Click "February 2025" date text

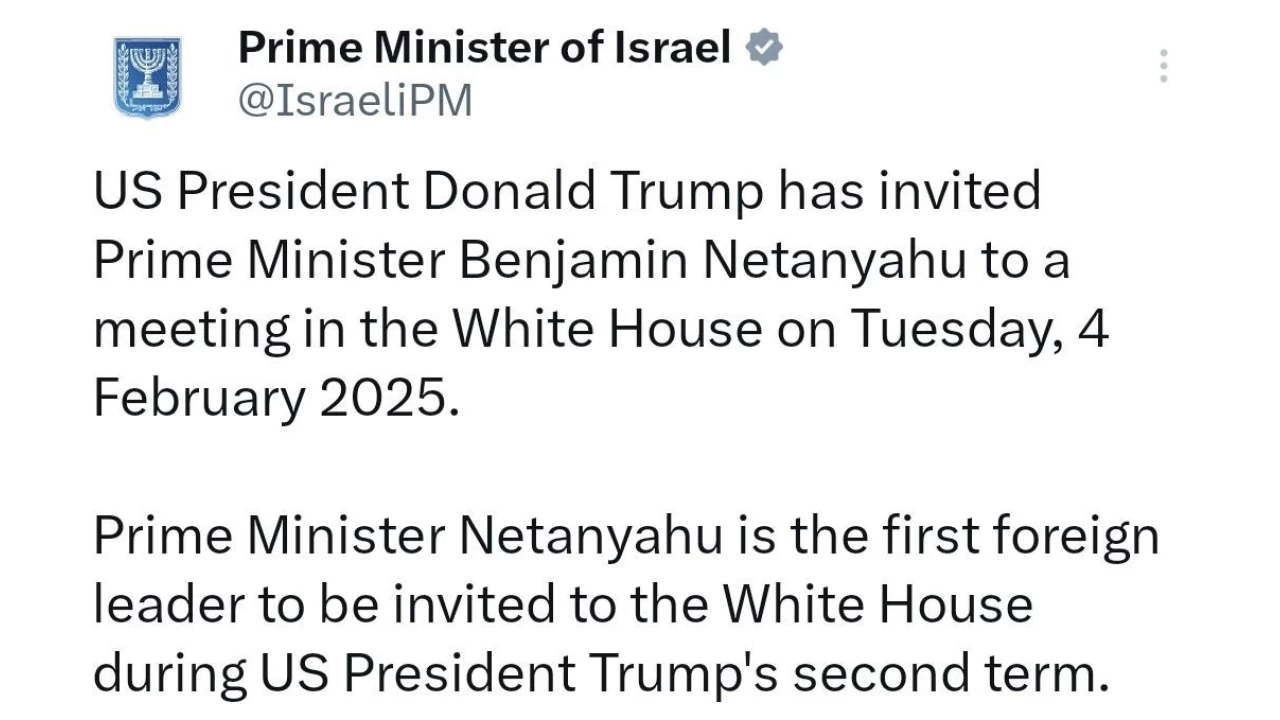(x=278, y=399)
